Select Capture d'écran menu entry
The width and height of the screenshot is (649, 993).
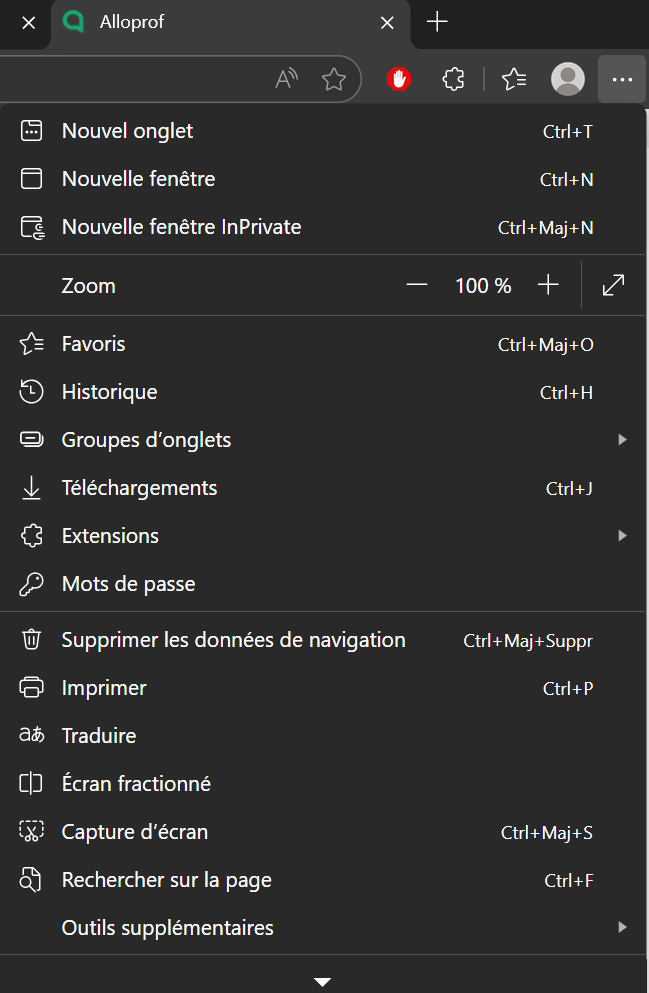click(x=135, y=832)
